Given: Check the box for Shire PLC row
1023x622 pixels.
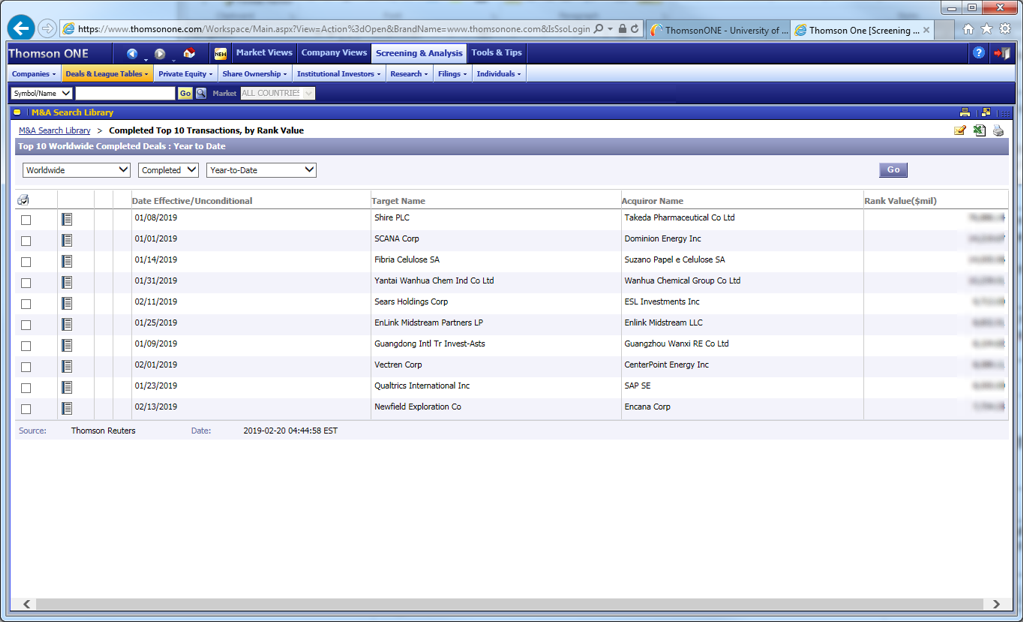Looking at the screenshot, I should tap(26, 220).
